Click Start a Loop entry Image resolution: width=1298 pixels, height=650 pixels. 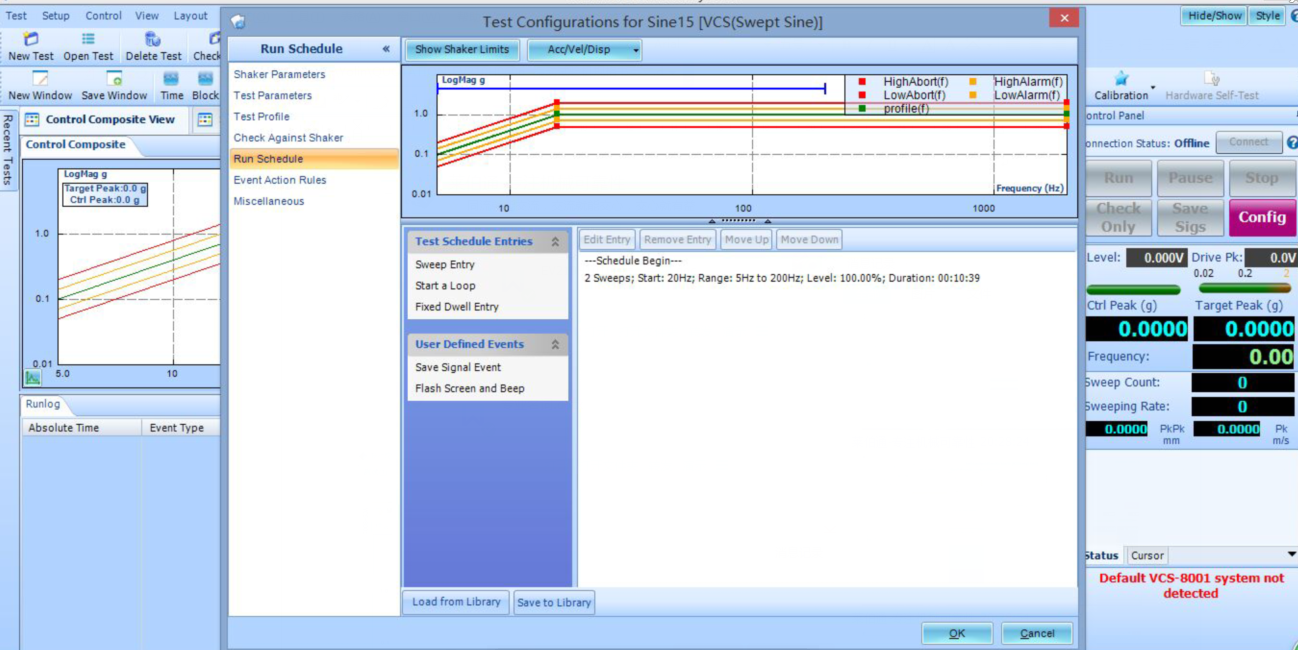(445, 286)
